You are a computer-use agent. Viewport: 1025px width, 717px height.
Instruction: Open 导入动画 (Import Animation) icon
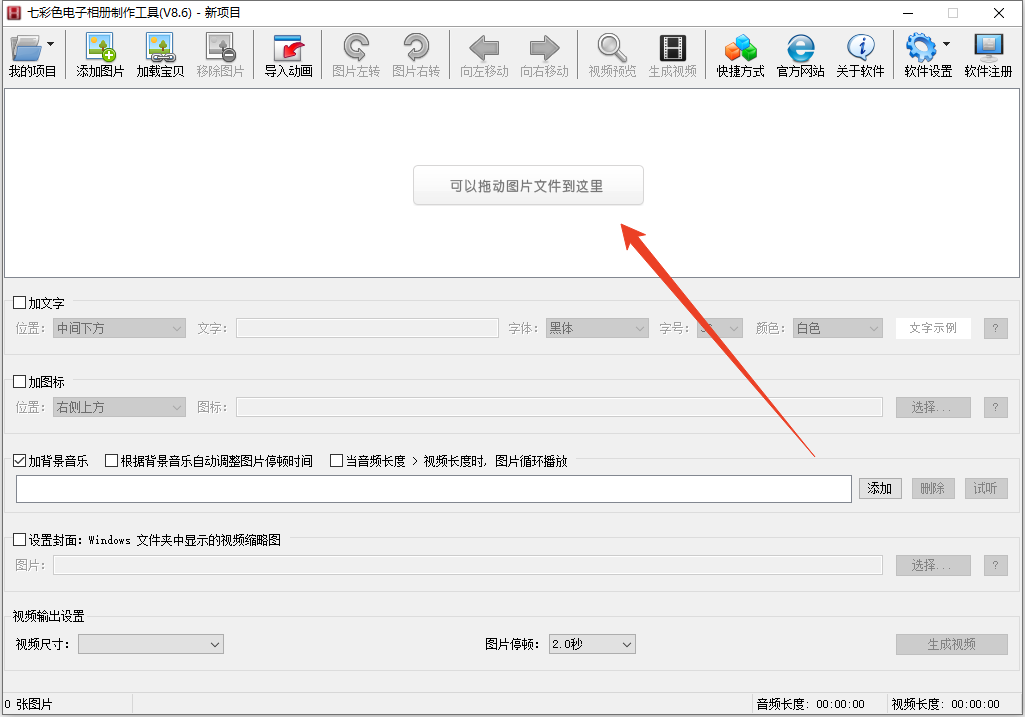pos(288,48)
